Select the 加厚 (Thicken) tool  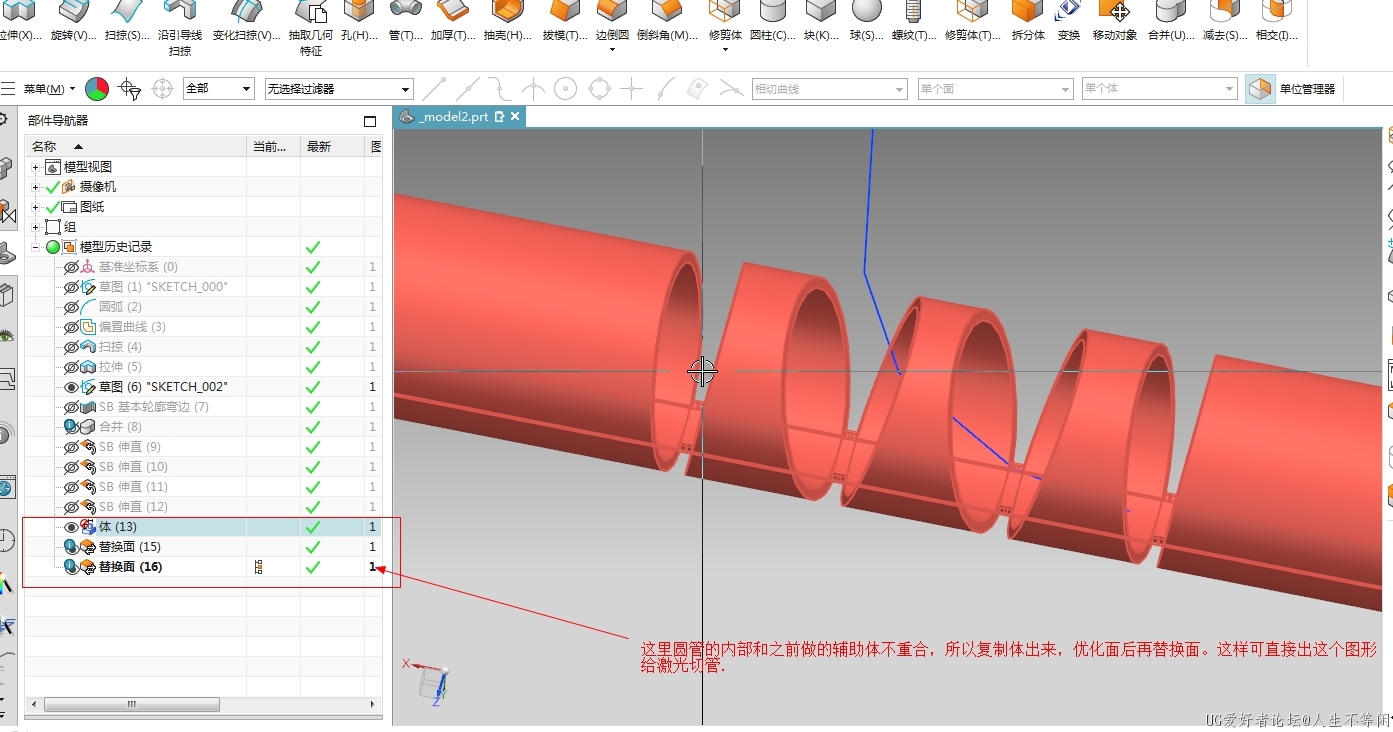453,22
